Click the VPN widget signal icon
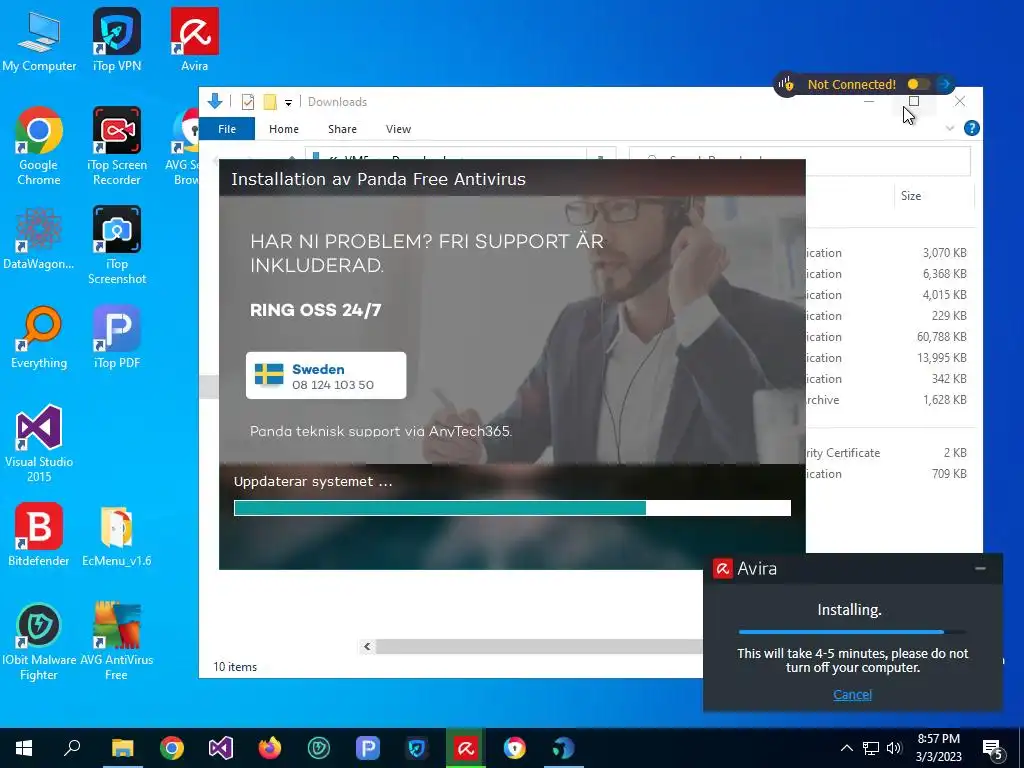 tap(786, 84)
